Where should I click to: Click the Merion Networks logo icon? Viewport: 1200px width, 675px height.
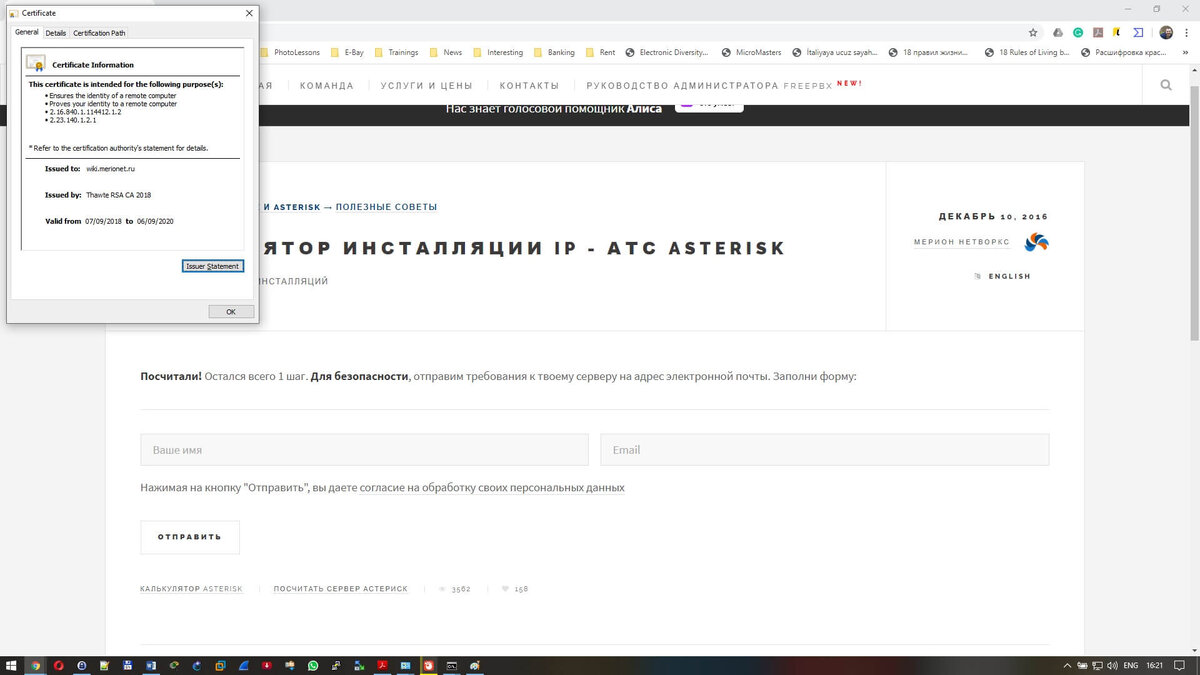[x=1036, y=242]
